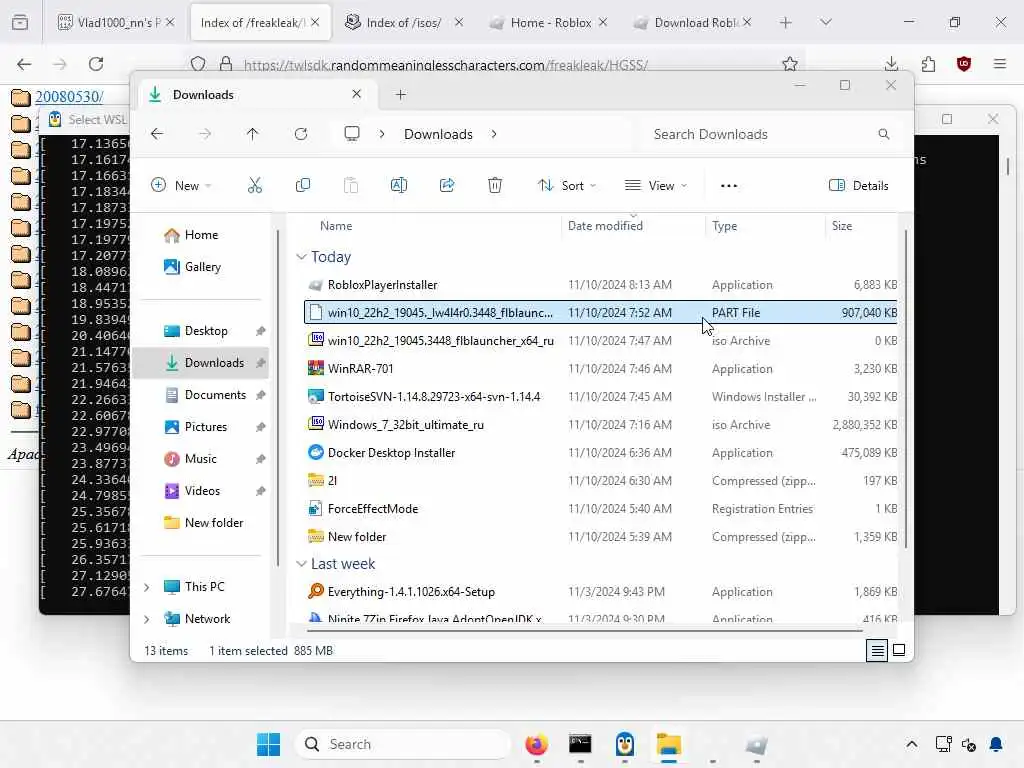Open the 20080530/ directory link
Viewport: 1024px width, 768px height.
pos(69,97)
